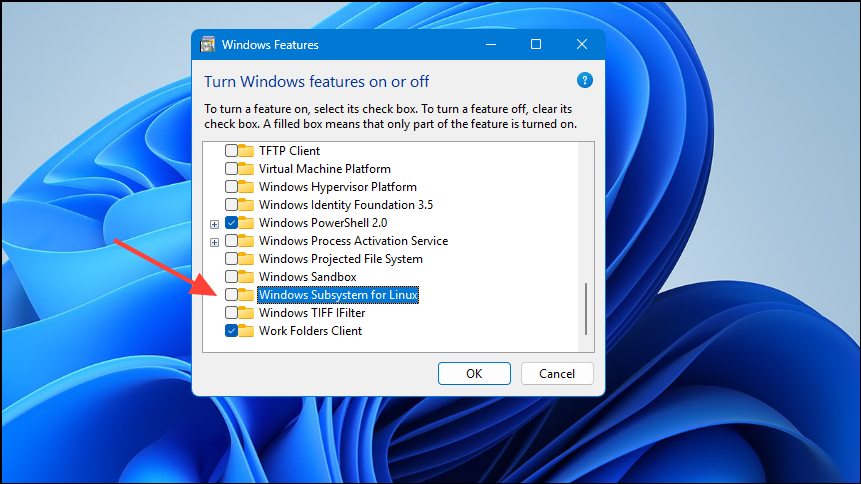This screenshot has height=484, width=861.
Task: Select Windows Process Activation Service label
Action: [354, 241]
